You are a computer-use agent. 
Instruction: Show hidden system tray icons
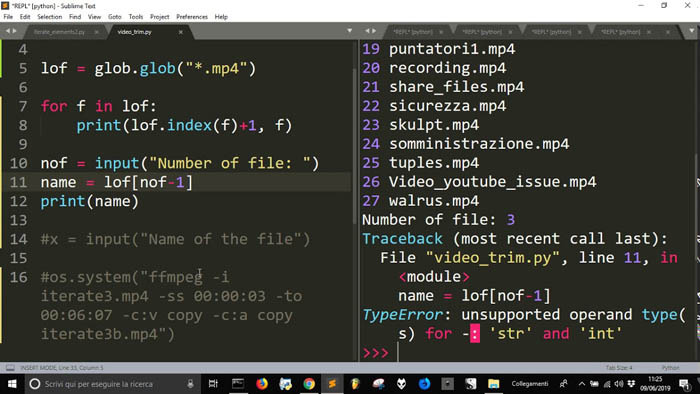582,384
